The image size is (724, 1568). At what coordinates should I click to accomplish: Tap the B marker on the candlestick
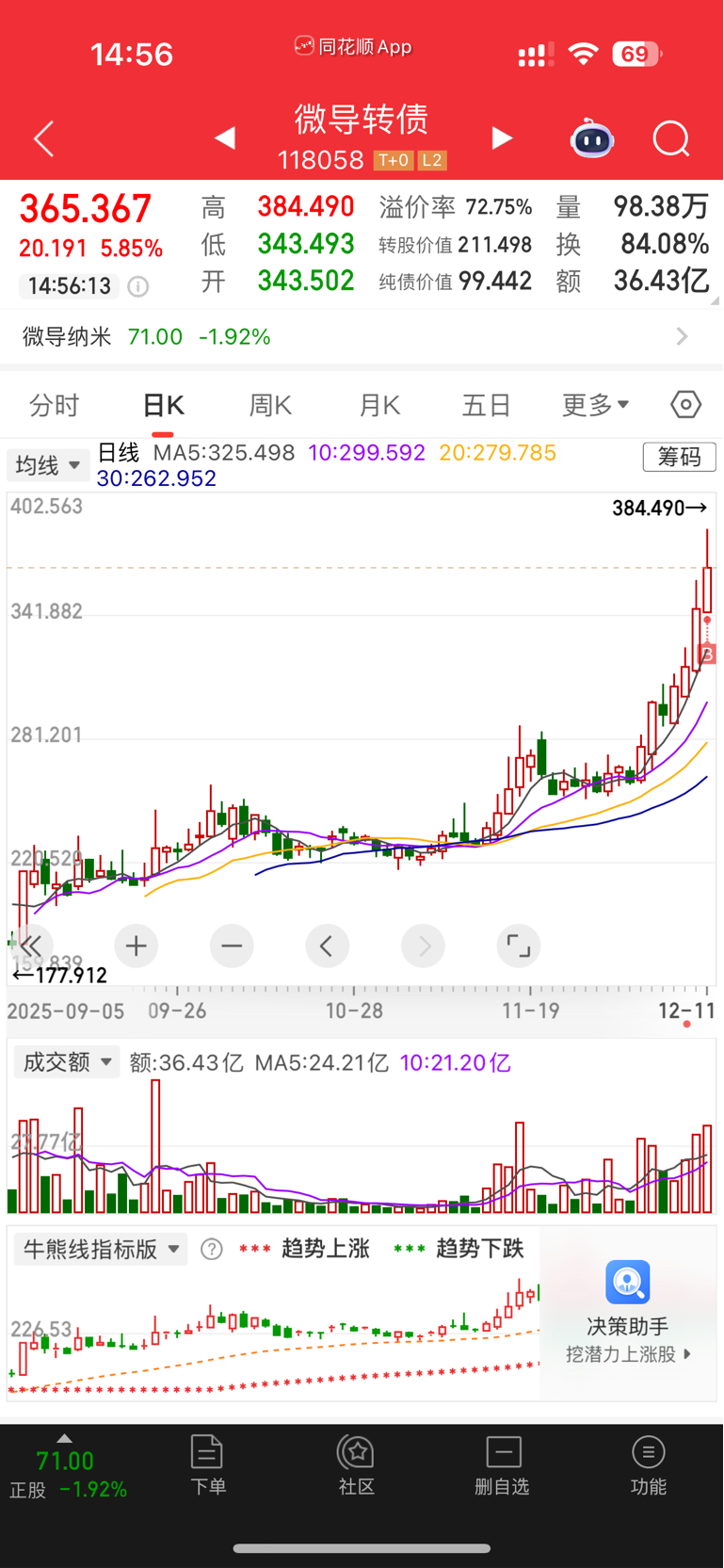[x=708, y=654]
